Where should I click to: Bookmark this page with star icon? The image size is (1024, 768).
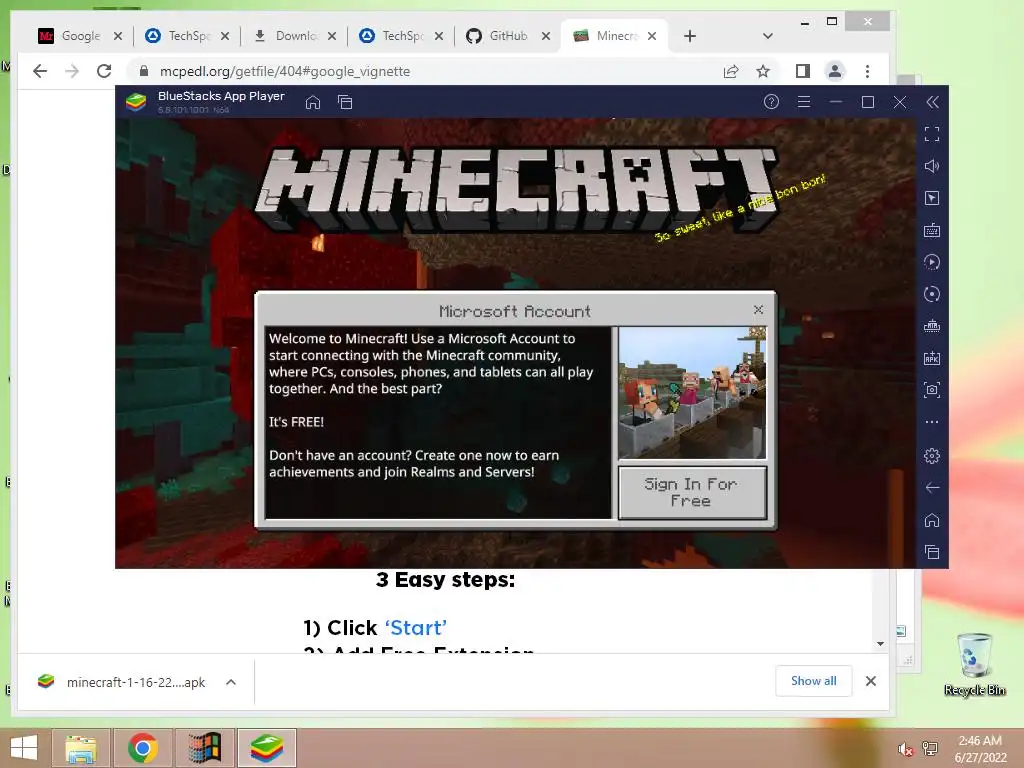coord(763,71)
